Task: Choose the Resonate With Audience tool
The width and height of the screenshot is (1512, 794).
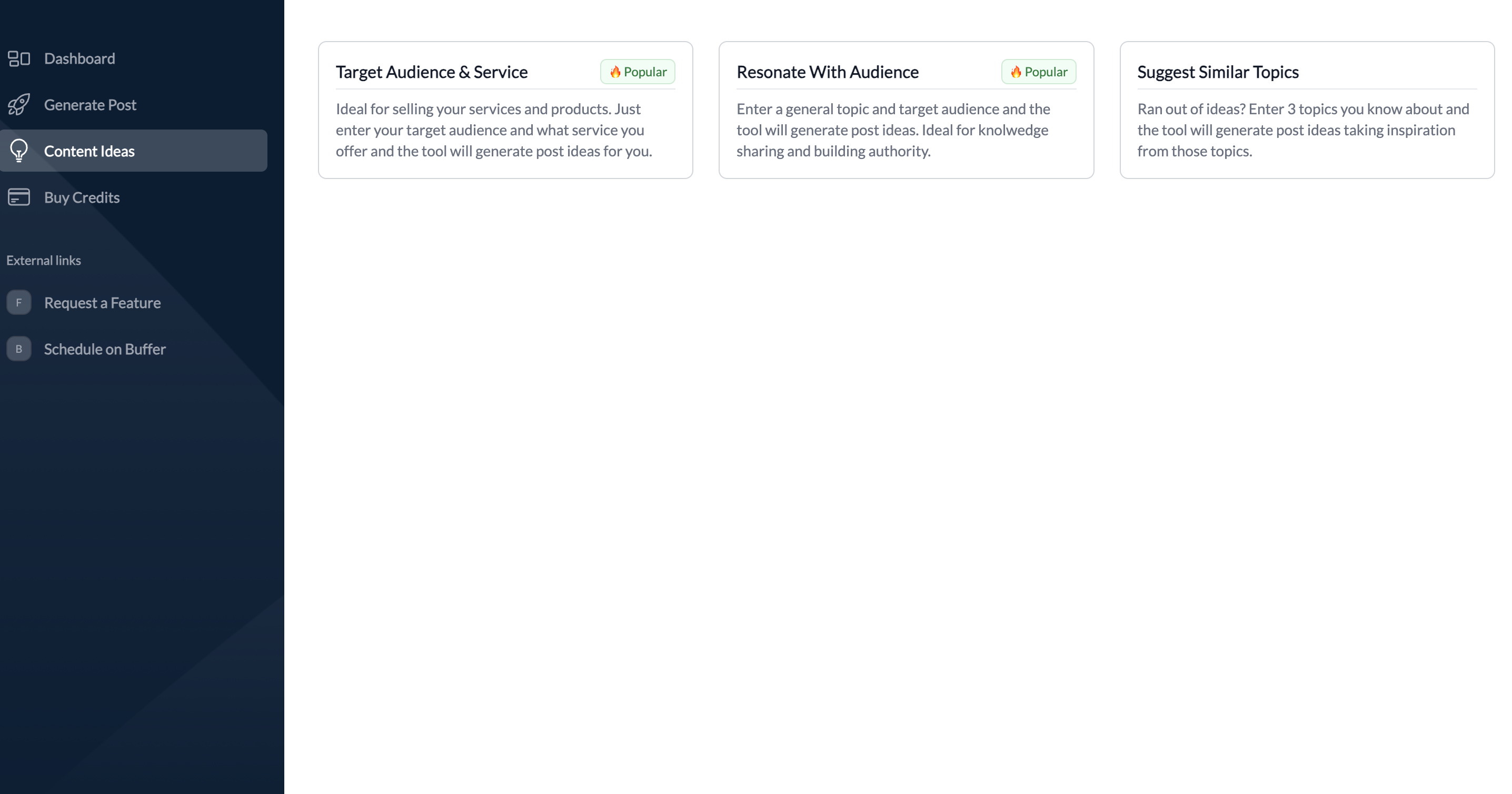Action: click(x=827, y=72)
